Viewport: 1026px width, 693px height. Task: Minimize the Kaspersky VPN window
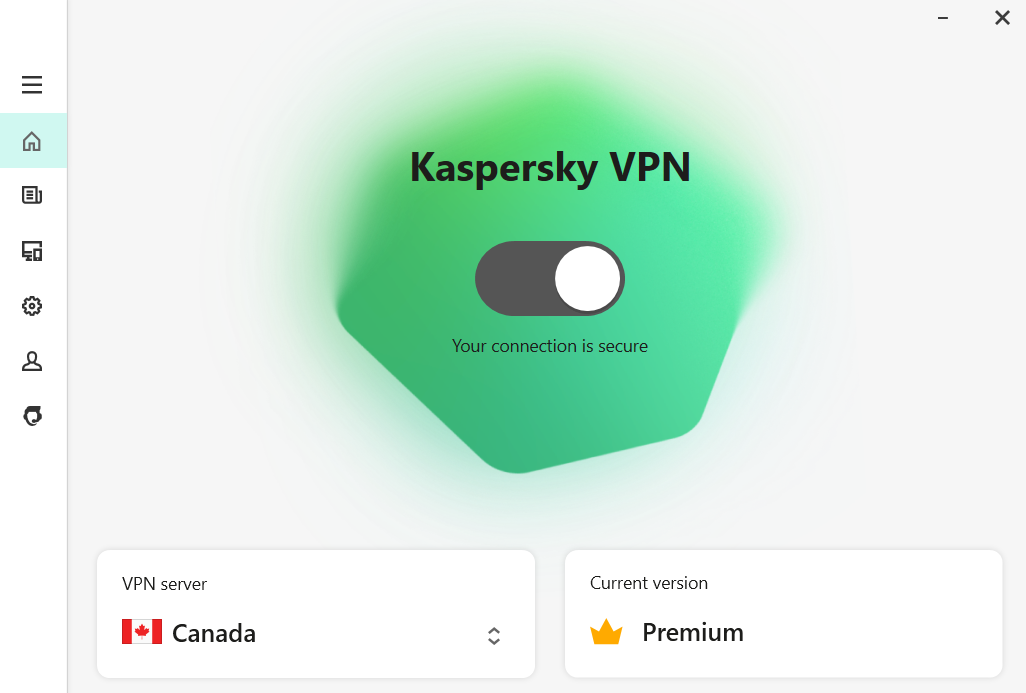click(x=943, y=18)
